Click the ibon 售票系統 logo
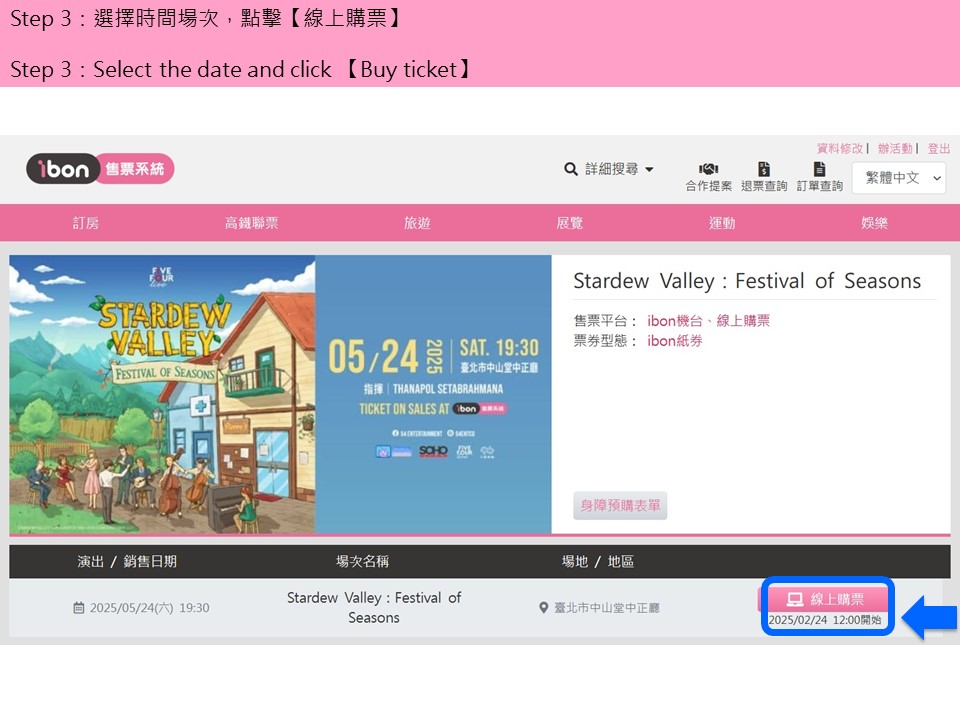The image size is (960, 720). point(100,168)
